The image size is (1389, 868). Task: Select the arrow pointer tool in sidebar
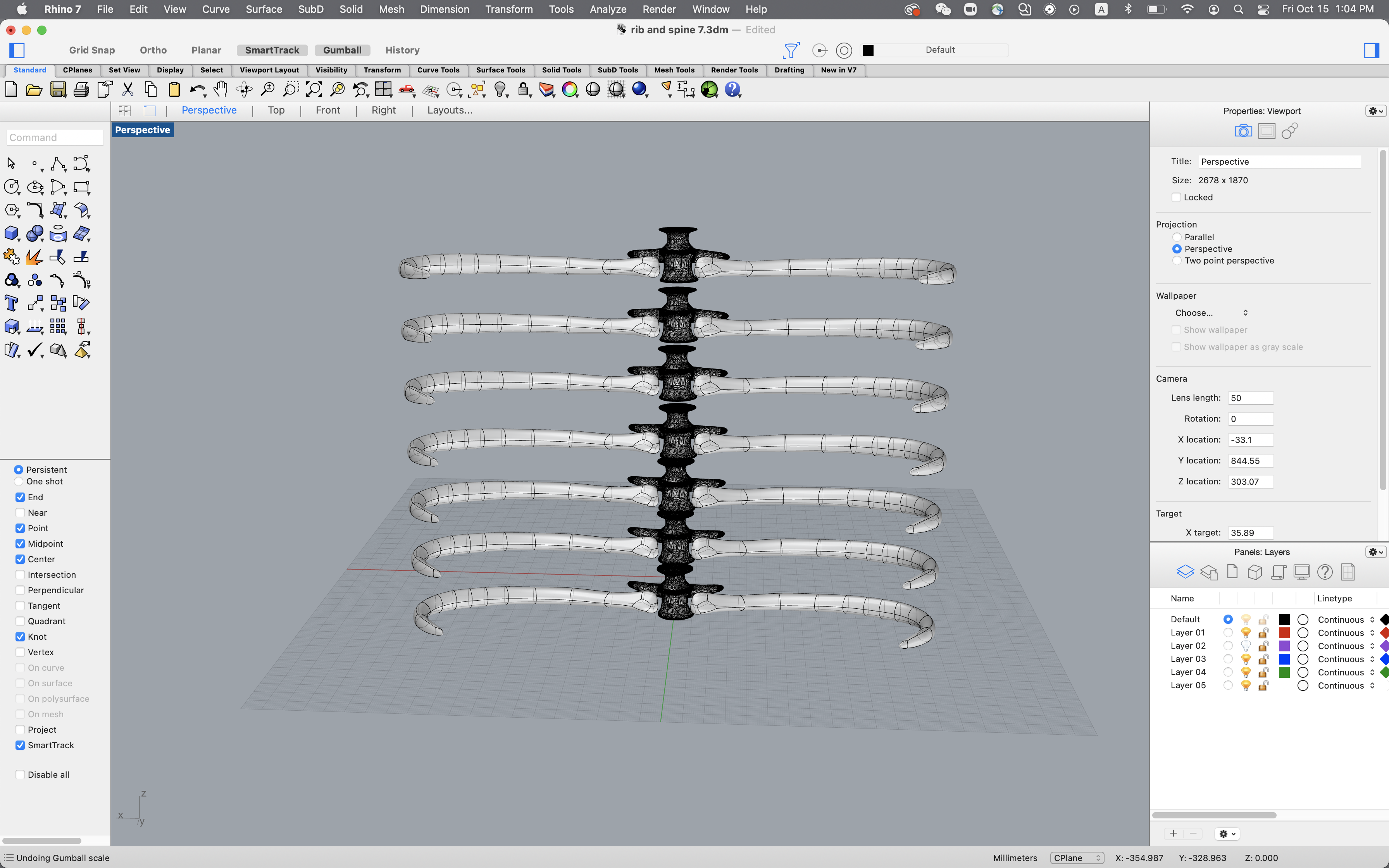point(11,164)
